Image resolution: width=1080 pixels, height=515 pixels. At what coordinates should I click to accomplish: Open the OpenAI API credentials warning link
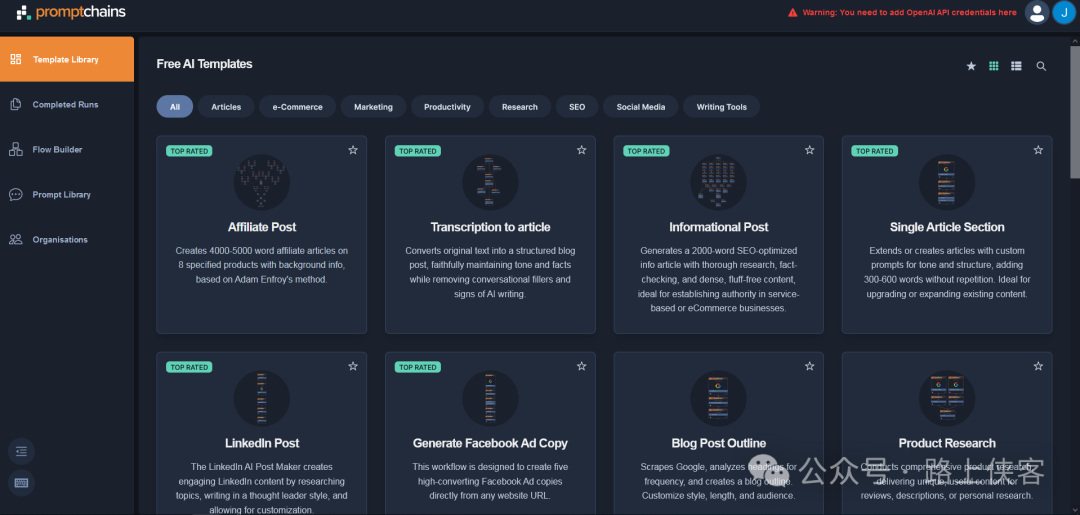coord(909,12)
